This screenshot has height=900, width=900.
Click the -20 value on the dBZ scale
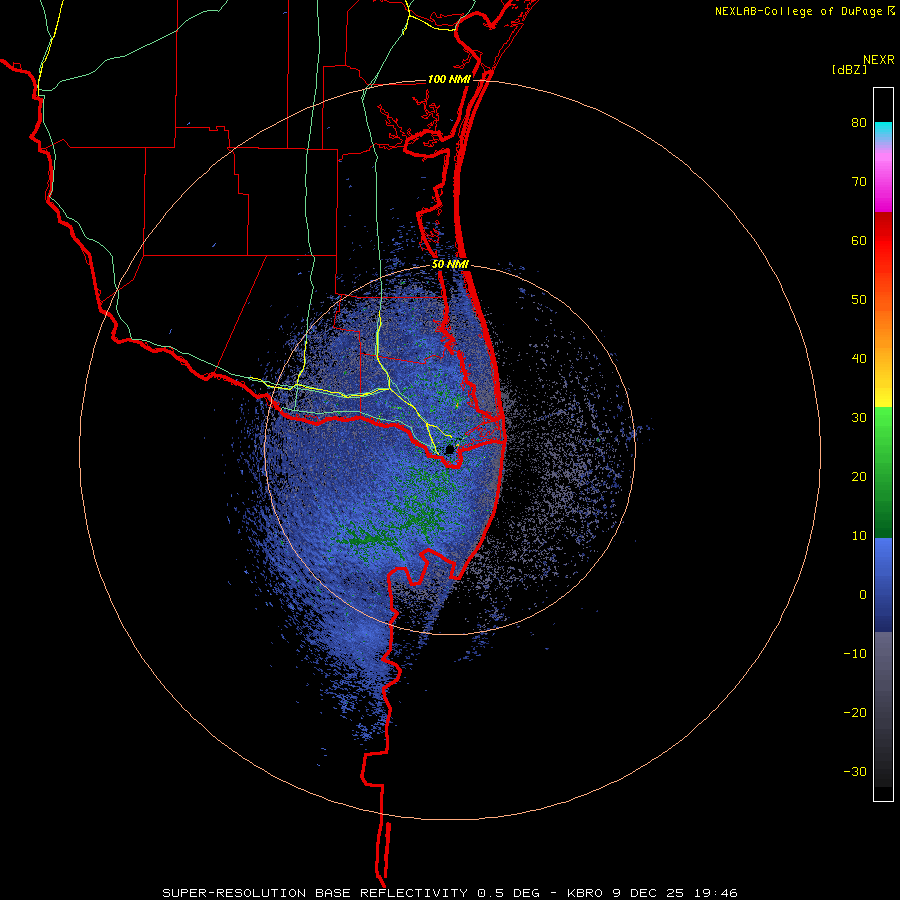[855, 713]
